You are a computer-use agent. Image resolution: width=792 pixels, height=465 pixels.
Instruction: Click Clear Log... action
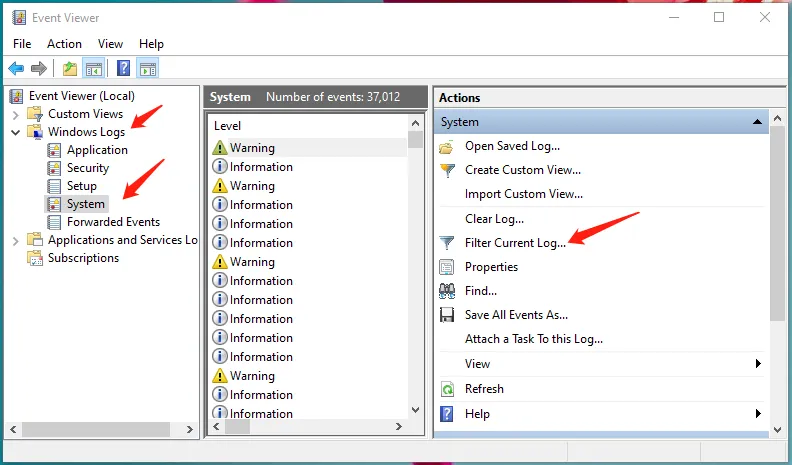(x=494, y=219)
